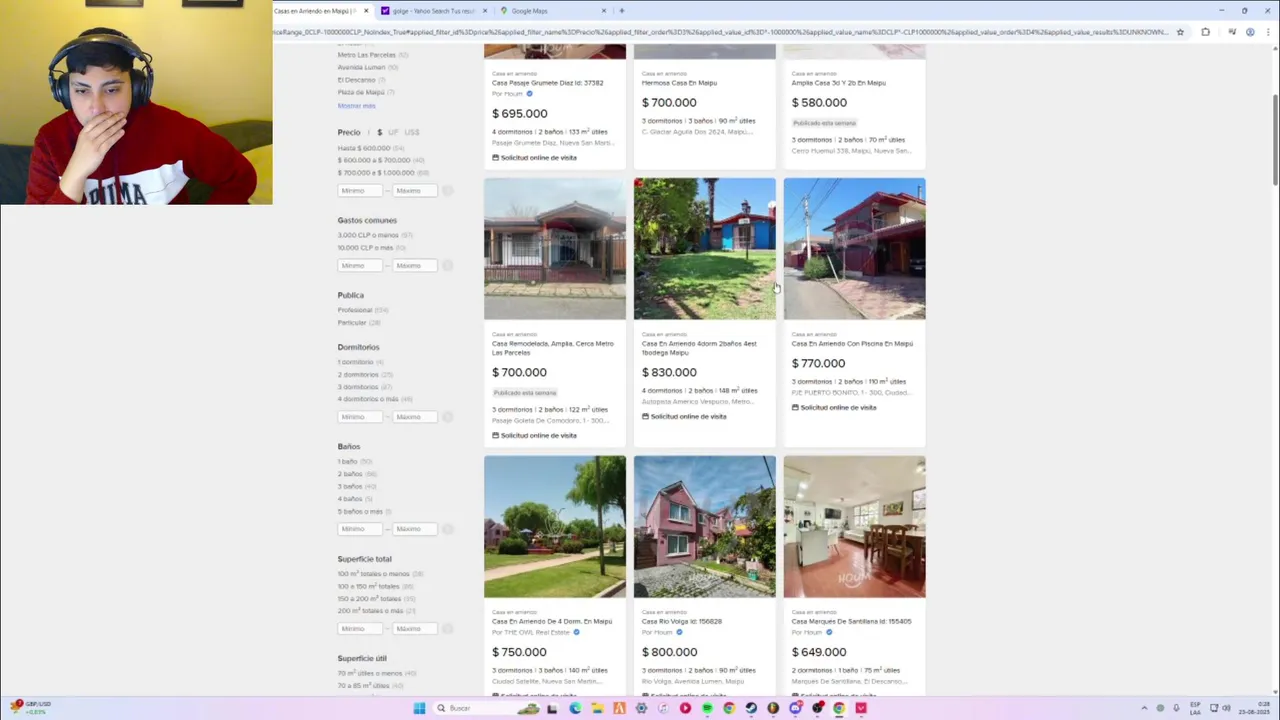Open the $ 700.000 Casa Remodelada photo

point(555,249)
